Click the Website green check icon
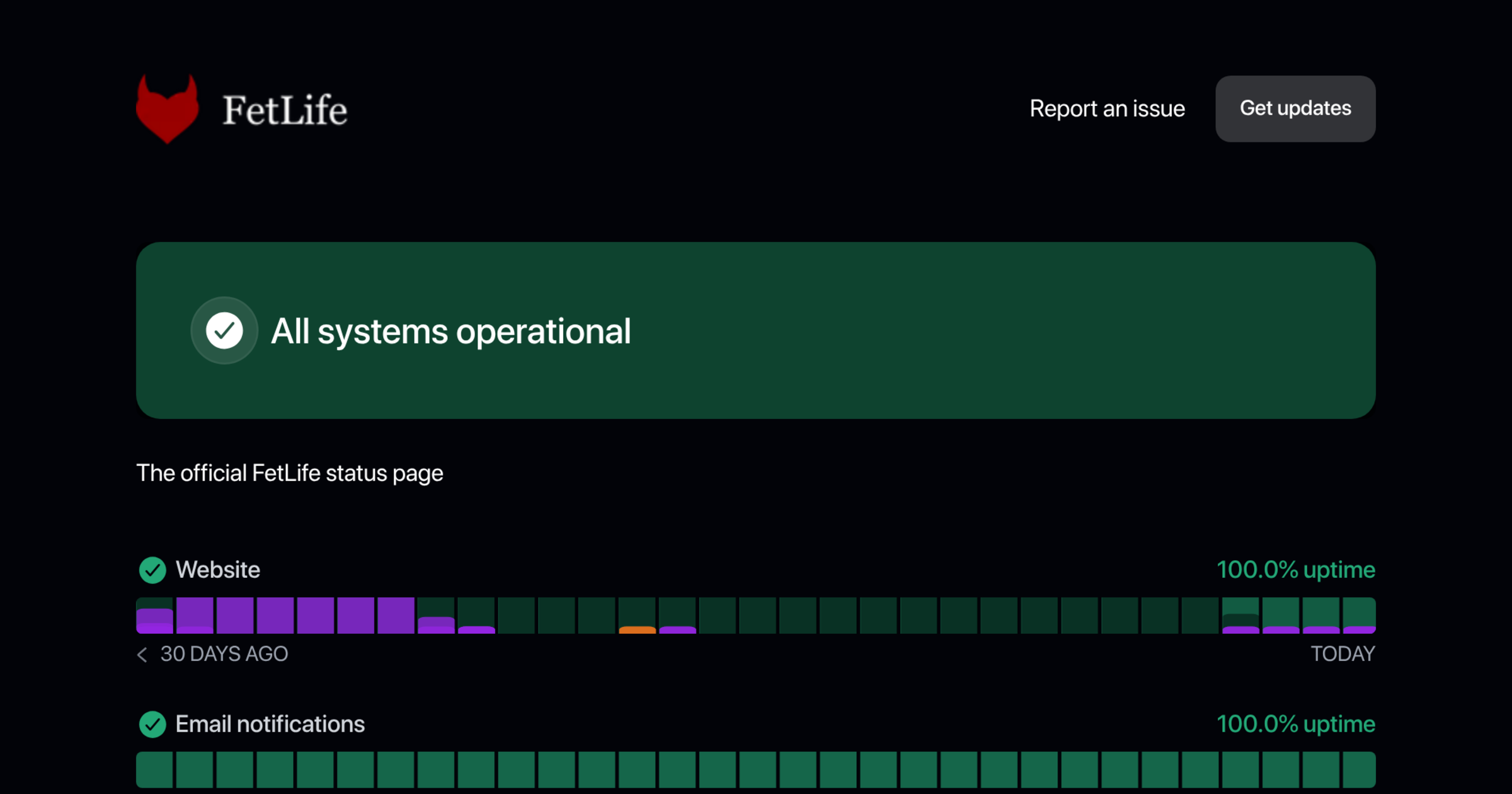 (152, 570)
